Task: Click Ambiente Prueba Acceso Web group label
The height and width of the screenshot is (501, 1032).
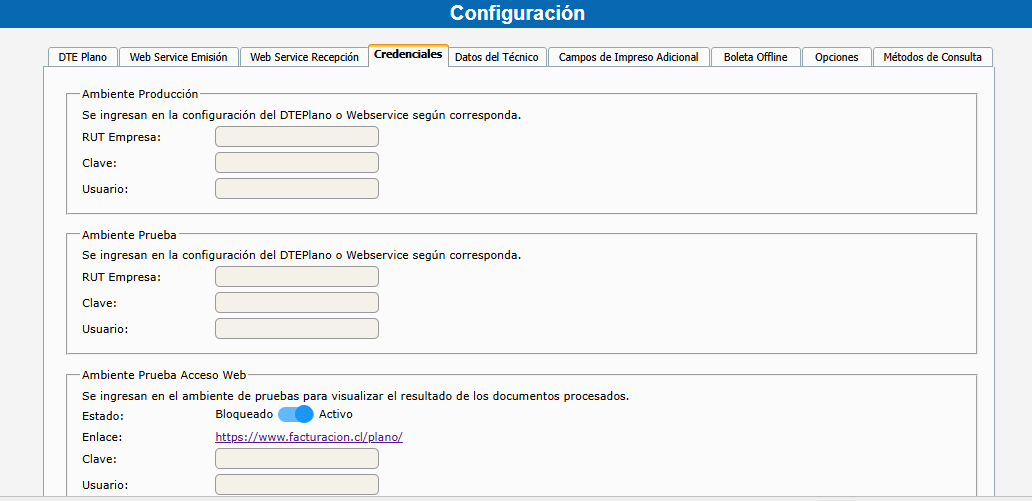Action: 164,375
